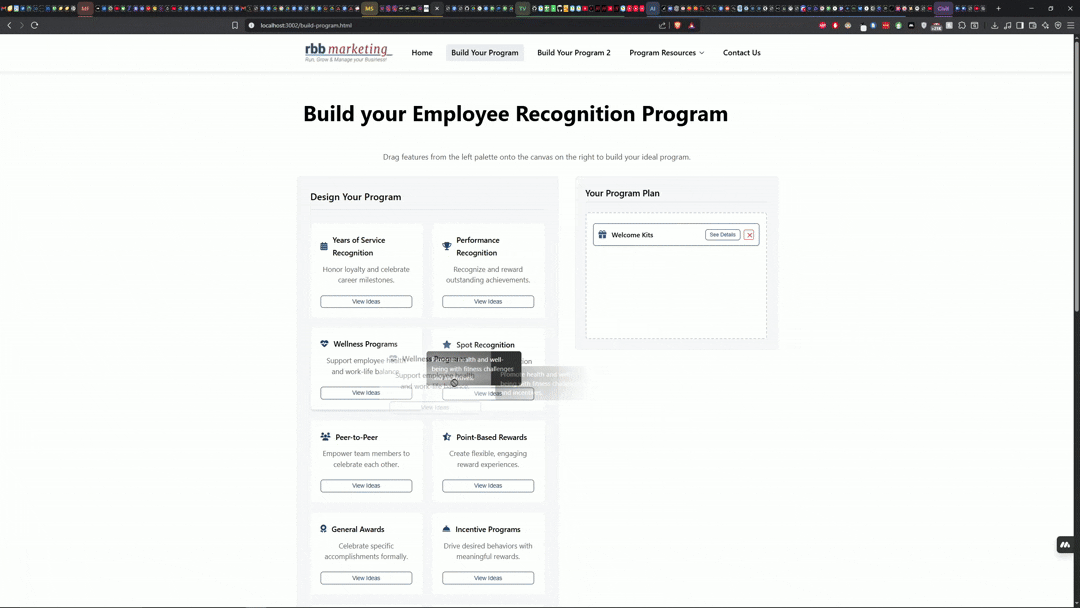Viewport: 1080px width, 608px height.
Task: Click the browser back arrow
Action: [10, 25]
